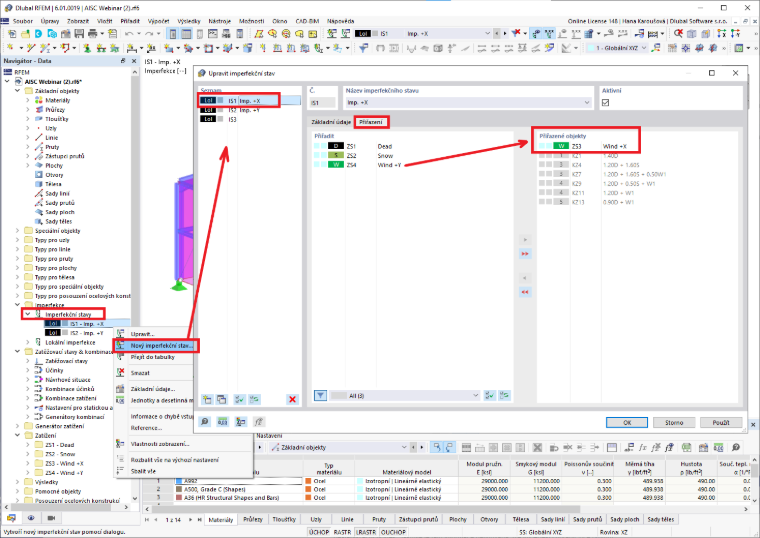
Task: Expand the Materiály tree node
Action: 28,100
